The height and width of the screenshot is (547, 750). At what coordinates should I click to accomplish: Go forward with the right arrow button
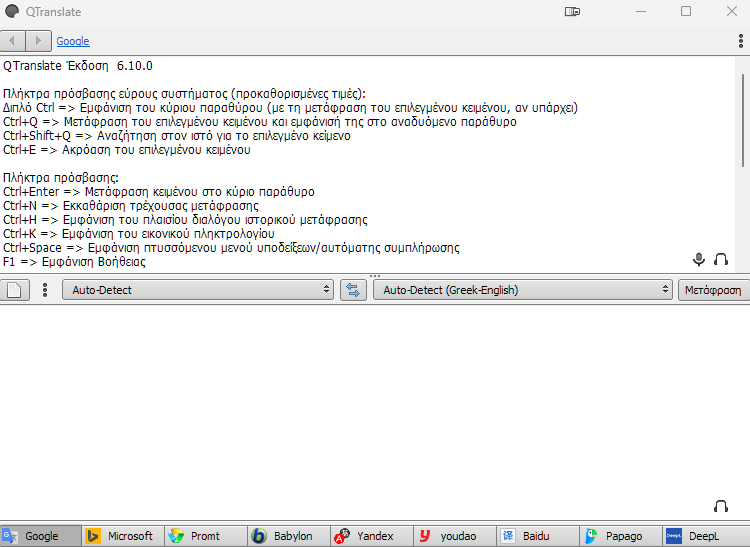tap(39, 41)
